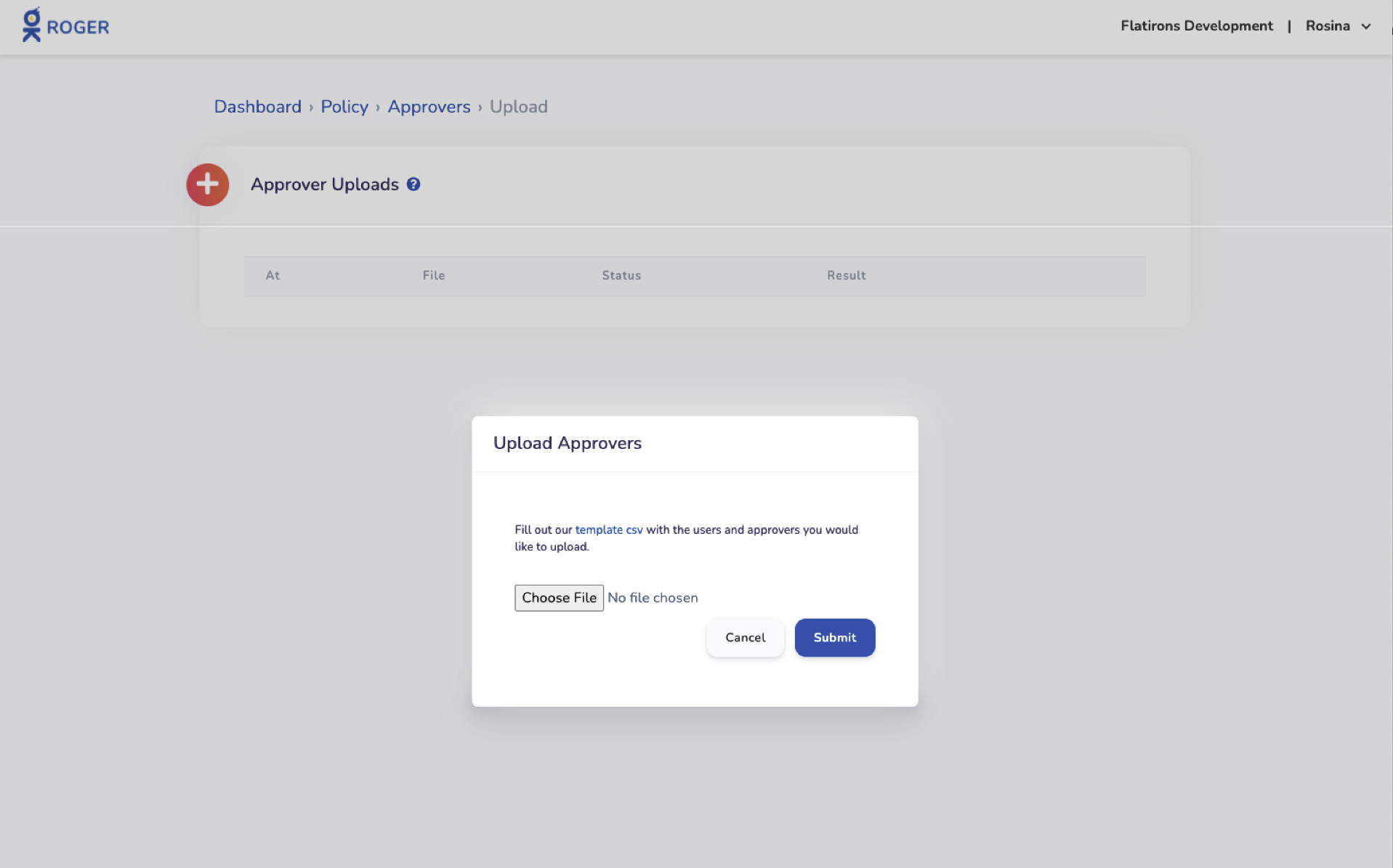Click the ROGER brand text
Screen dimensions: 1393x868
click(x=78, y=28)
